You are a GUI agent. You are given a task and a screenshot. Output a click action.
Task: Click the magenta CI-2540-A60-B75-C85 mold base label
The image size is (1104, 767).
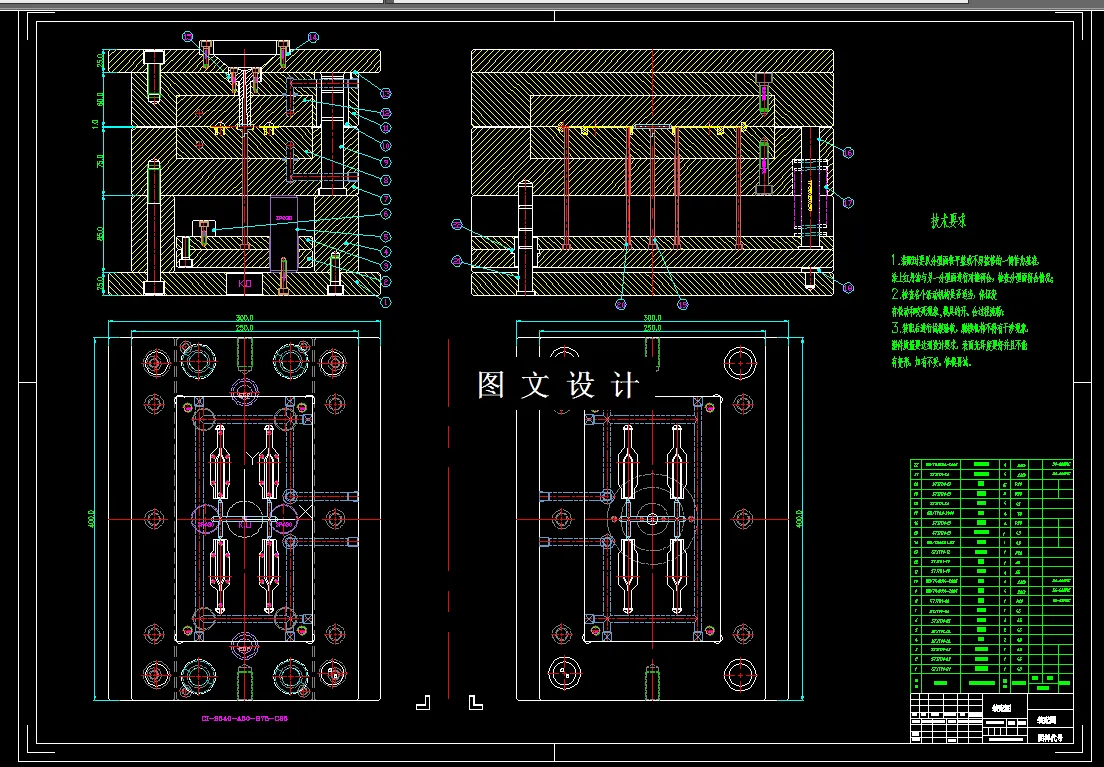(x=245, y=719)
